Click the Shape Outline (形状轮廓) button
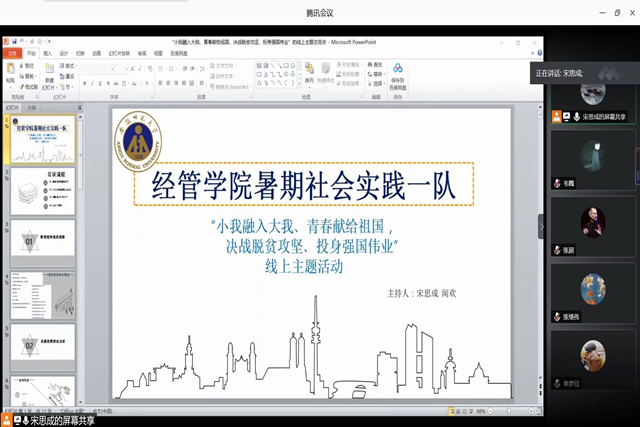640x427 pixels. [x=349, y=74]
